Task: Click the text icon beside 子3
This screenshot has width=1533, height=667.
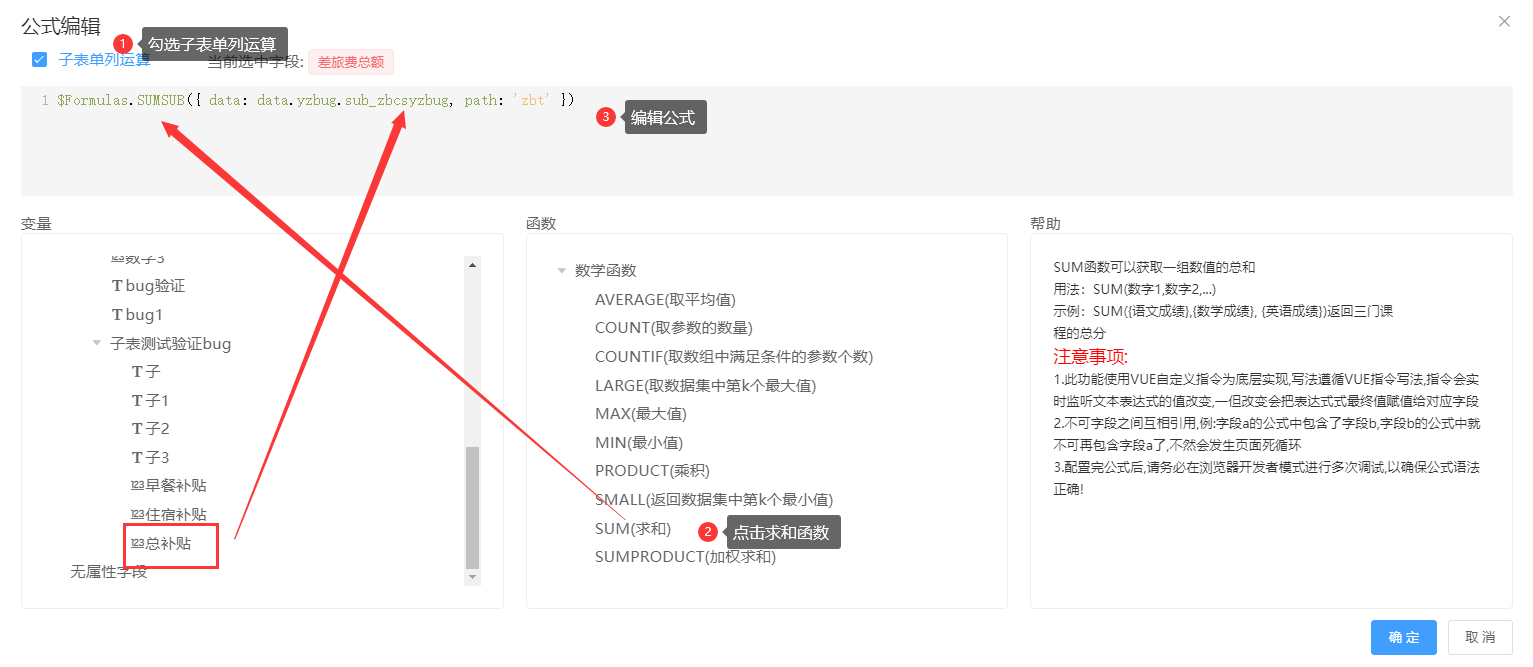Action: (x=138, y=457)
